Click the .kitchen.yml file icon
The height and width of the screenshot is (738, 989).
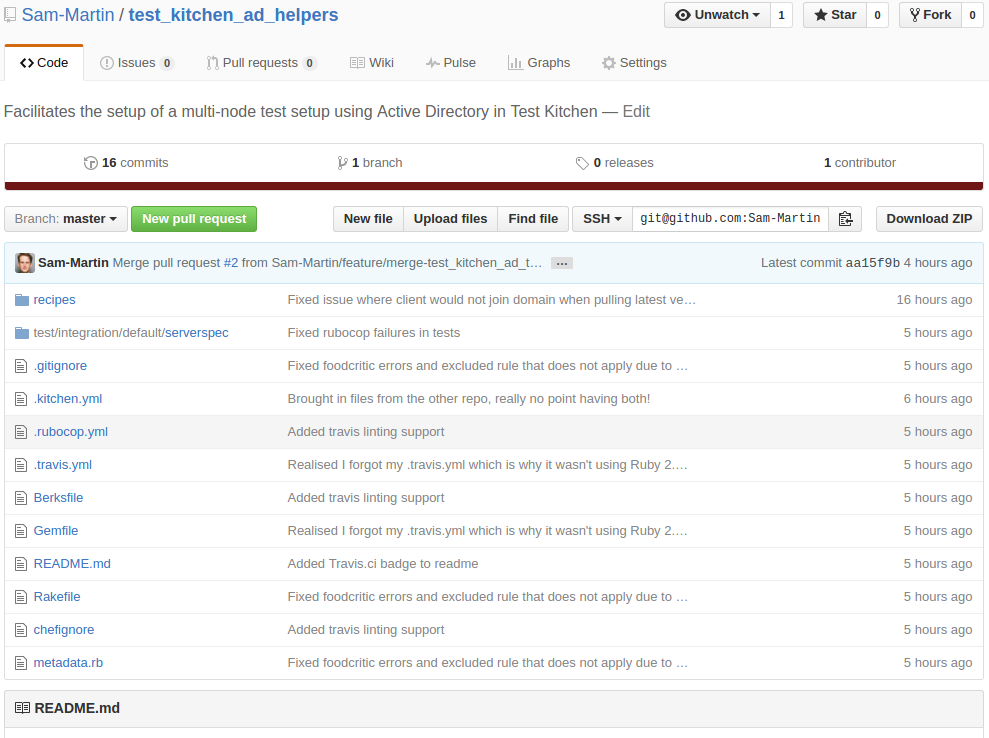[x=21, y=399]
